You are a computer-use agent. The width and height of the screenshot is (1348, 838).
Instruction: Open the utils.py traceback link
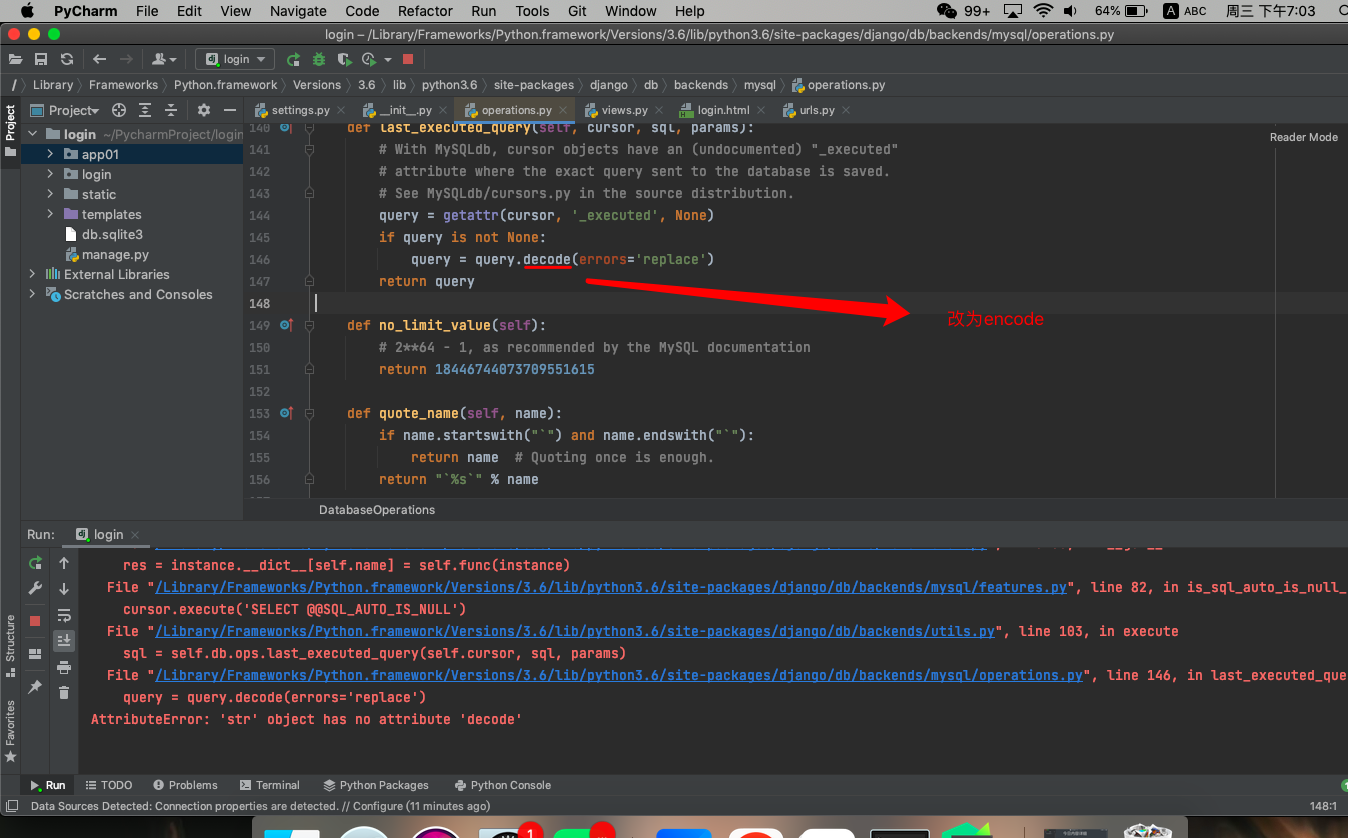point(575,631)
